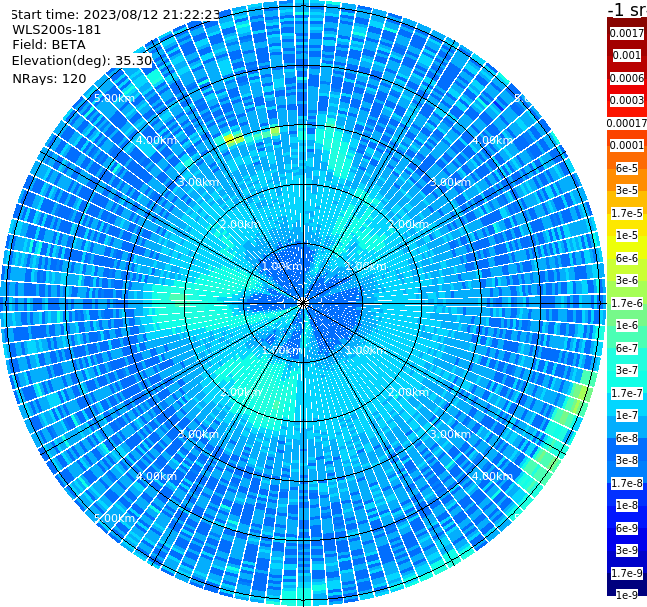Click the 2.00km range label in the lower-right quadrant
Image resolution: width=647 pixels, height=607 pixels.
click(409, 392)
